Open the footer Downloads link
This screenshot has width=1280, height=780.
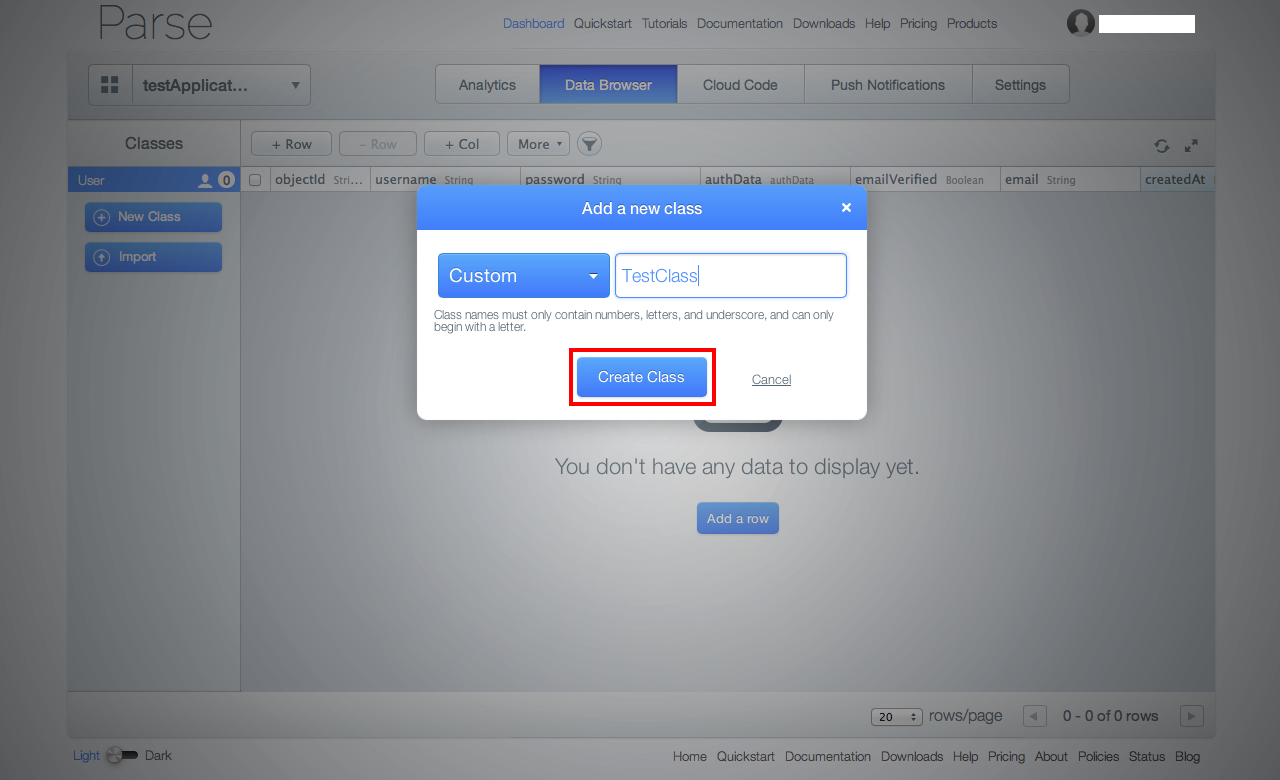click(912, 756)
